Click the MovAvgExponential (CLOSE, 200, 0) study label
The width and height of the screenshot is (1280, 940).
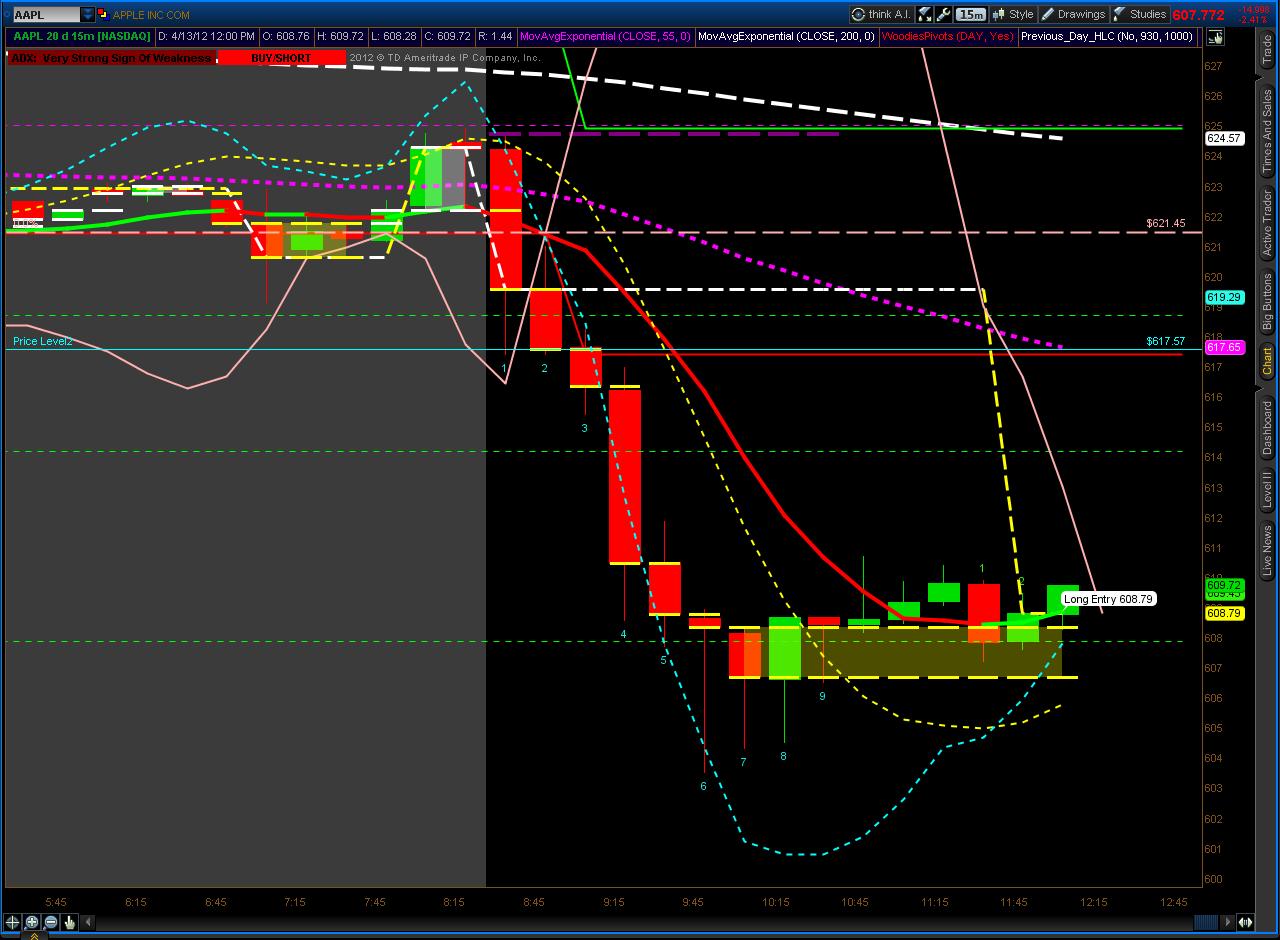786,37
